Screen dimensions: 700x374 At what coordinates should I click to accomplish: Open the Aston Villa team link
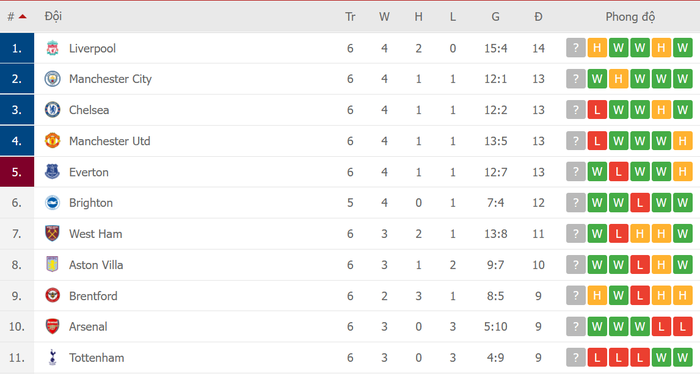pos(96,265)
